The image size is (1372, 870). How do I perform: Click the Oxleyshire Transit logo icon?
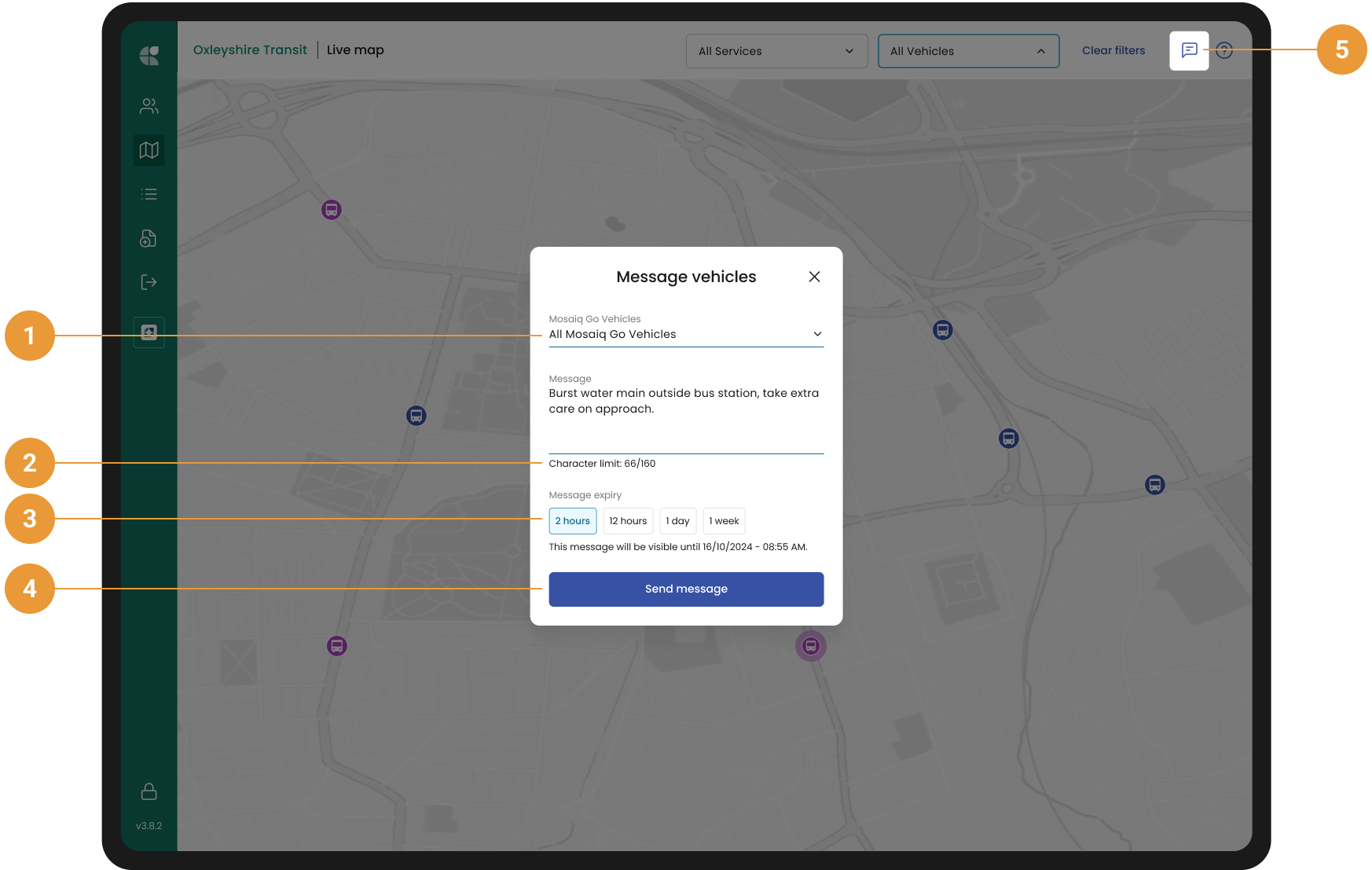(x=149, y=56)
